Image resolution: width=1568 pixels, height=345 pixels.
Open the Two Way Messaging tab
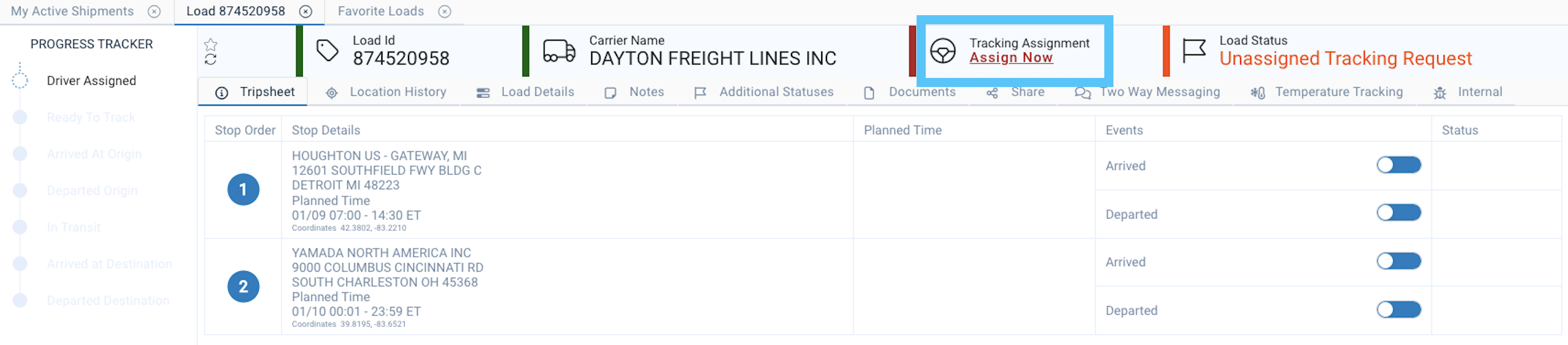(x=1147, y=92)
